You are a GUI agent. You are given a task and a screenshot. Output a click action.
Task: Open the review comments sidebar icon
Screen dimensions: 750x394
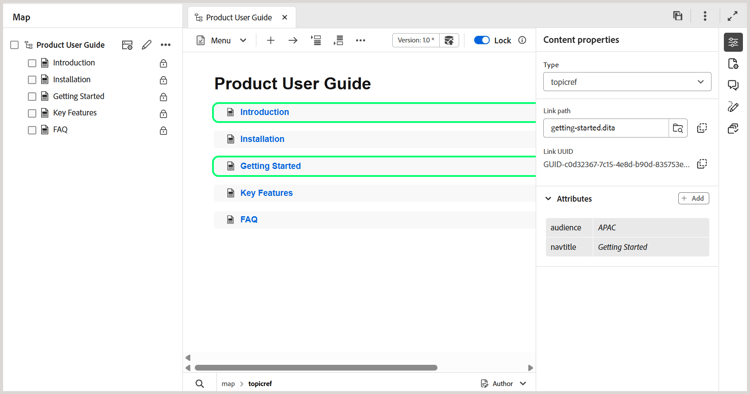pos(733,85)
